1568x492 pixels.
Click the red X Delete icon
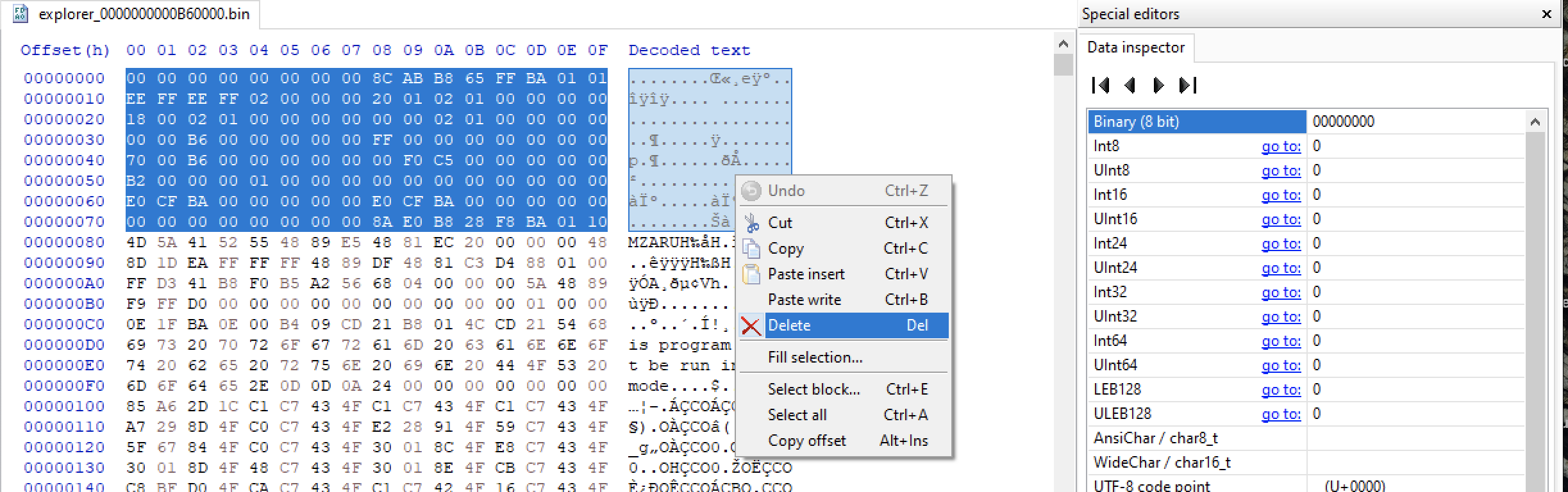[751, 325]
